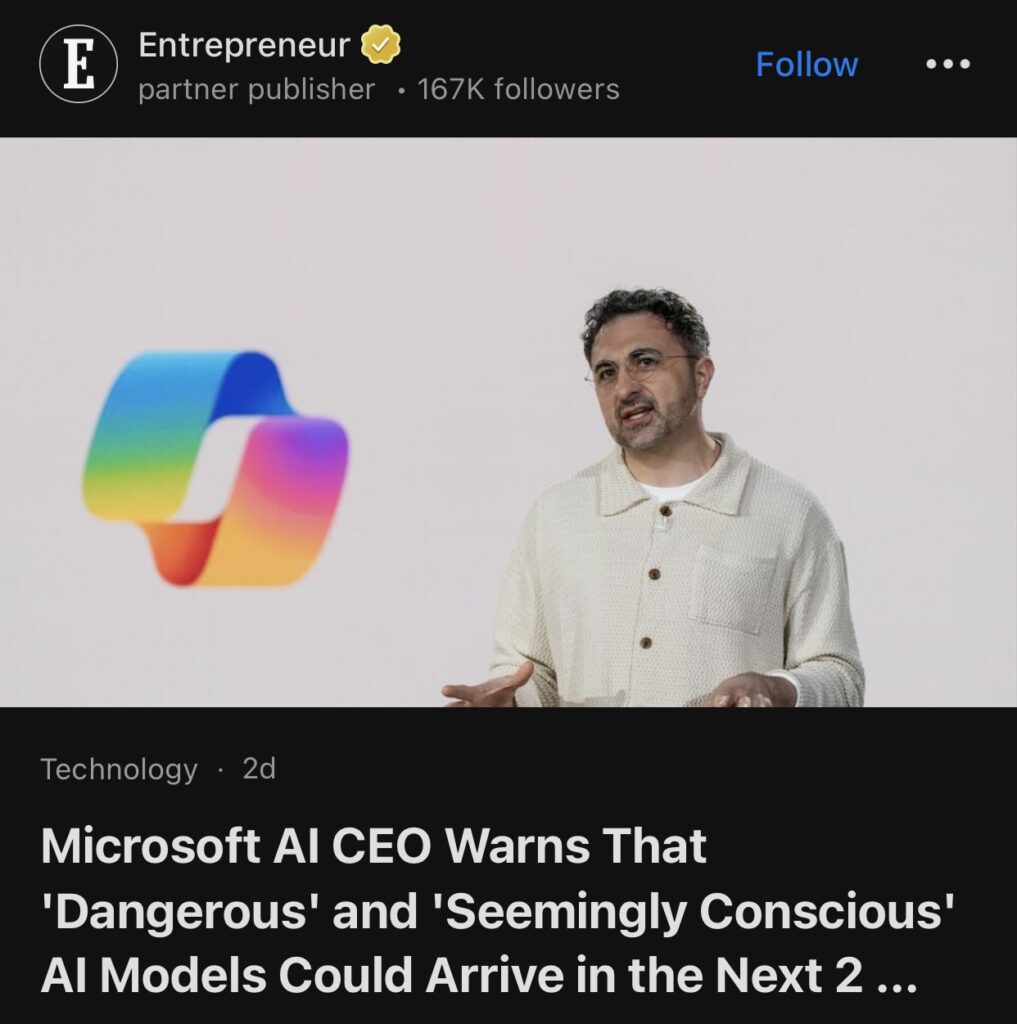View the 167K followers count
This screenshot has width=1017, height=1024.
click(518, 89)
